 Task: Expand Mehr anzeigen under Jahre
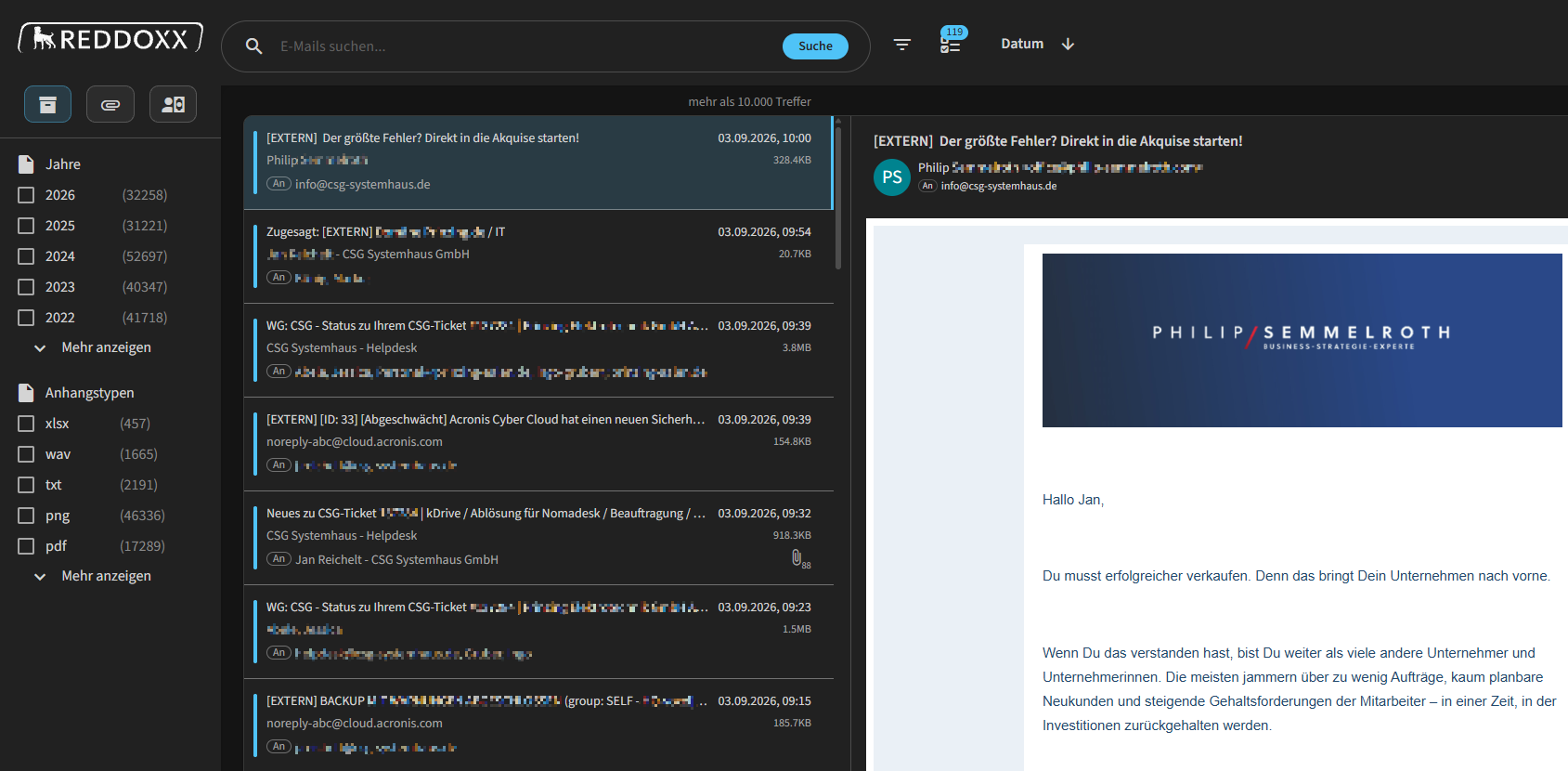click(x=93, y=347)
